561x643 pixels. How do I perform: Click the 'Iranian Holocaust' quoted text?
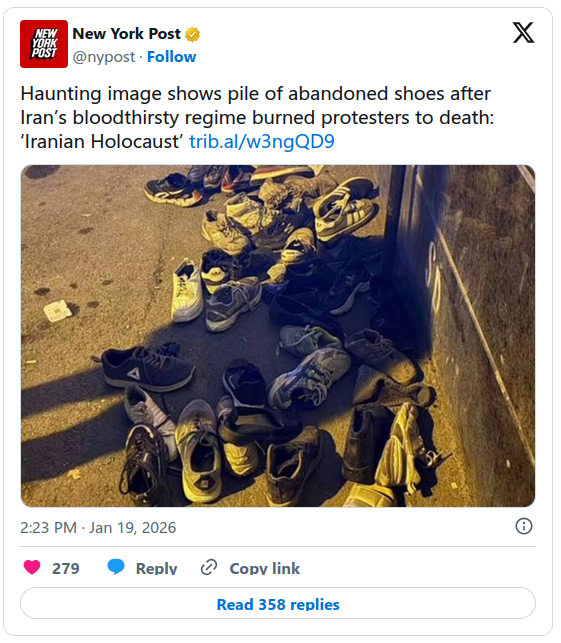tap(102, 141)
